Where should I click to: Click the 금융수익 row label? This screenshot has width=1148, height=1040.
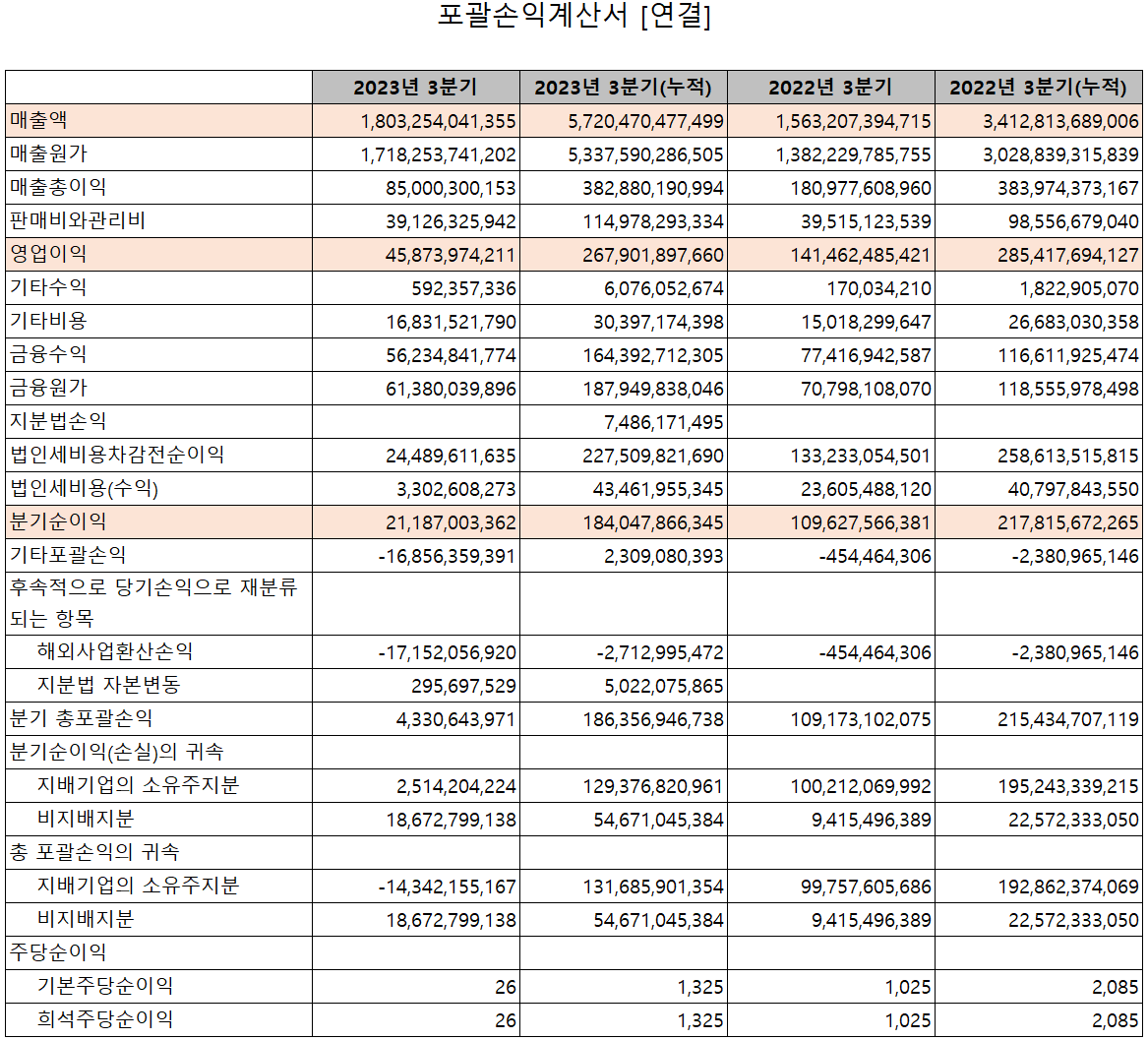point(48,354)
